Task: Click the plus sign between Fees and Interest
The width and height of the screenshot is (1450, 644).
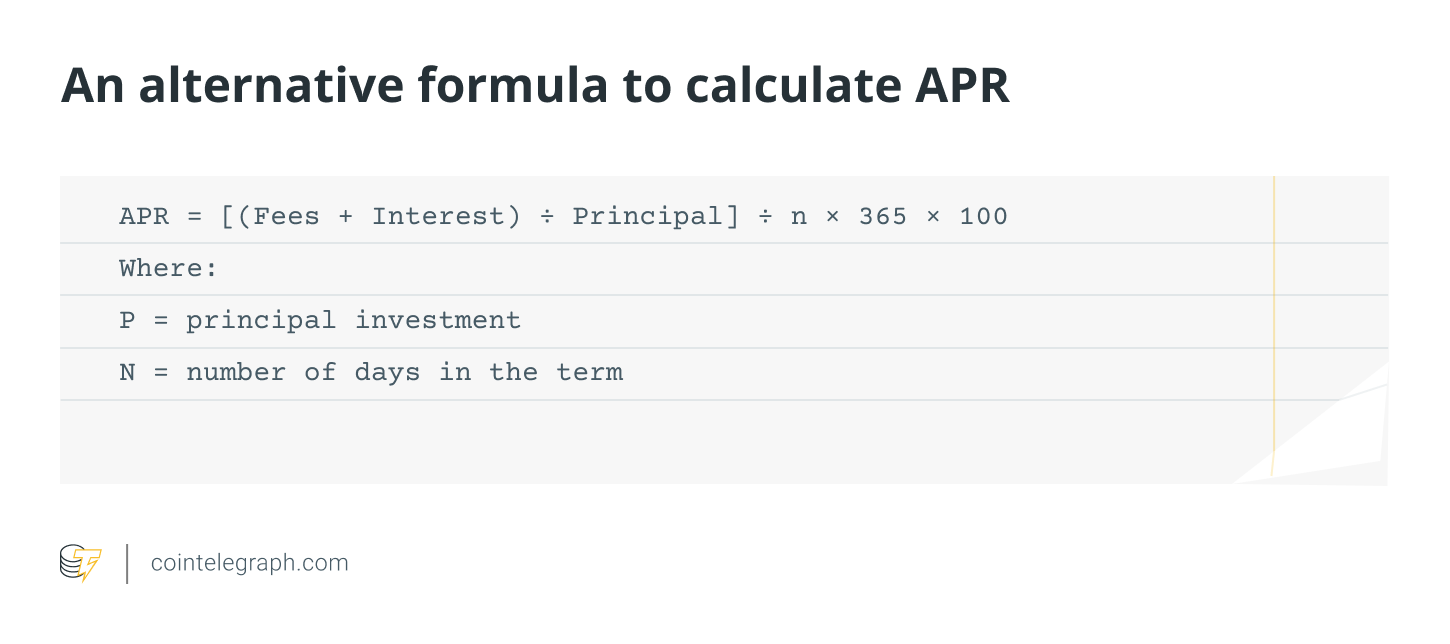Action: click(x=346, y=216)
